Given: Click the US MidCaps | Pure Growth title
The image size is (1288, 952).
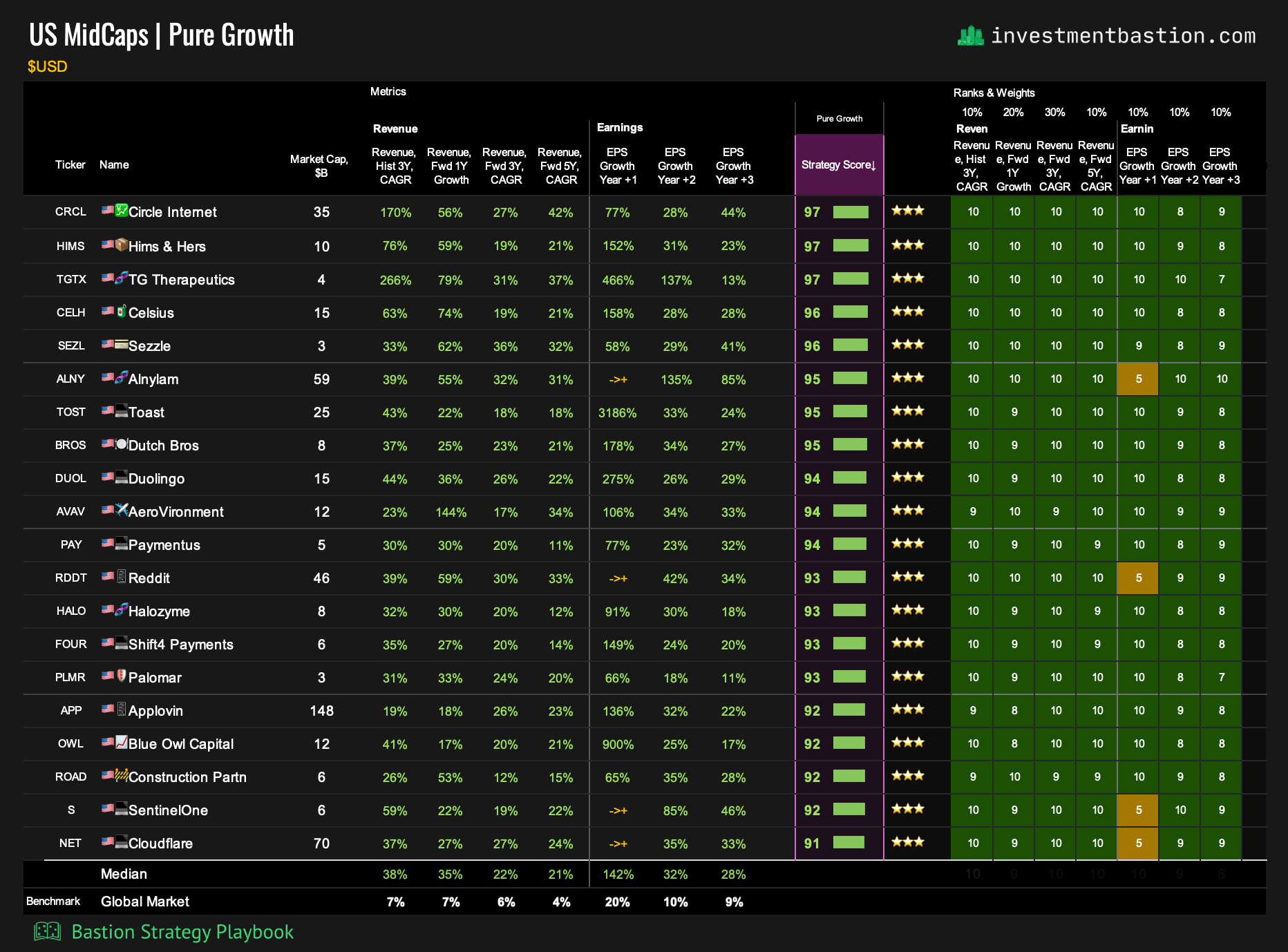Looking at the screenshot, I should pyautogui.click(x=162, y=35).
